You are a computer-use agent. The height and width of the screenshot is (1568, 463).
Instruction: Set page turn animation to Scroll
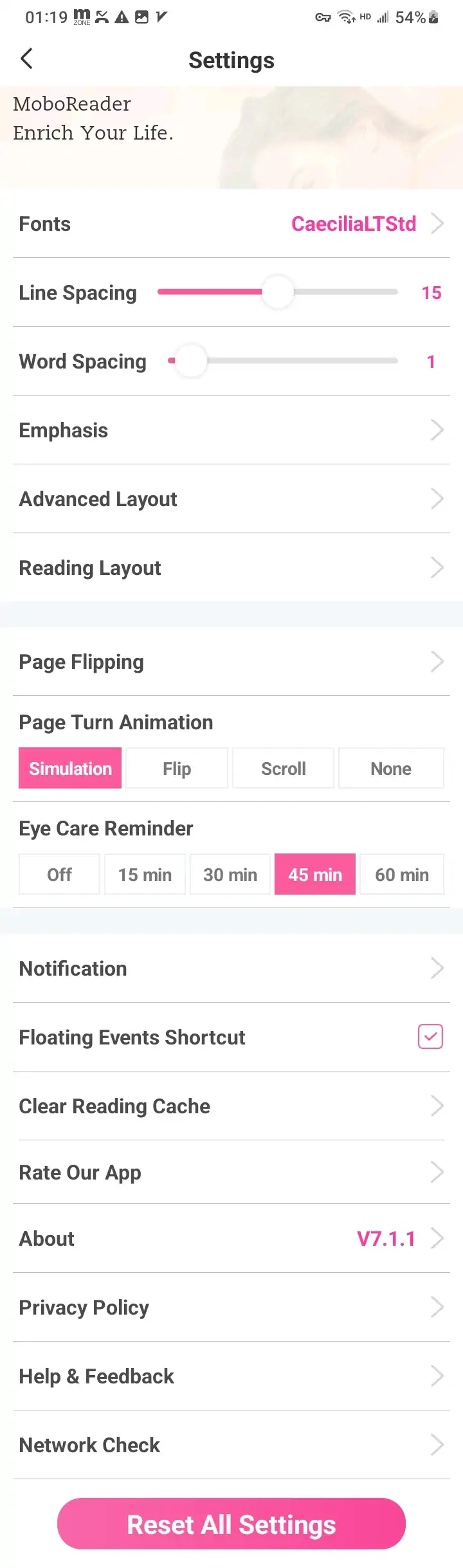click(x=283, y=768)
